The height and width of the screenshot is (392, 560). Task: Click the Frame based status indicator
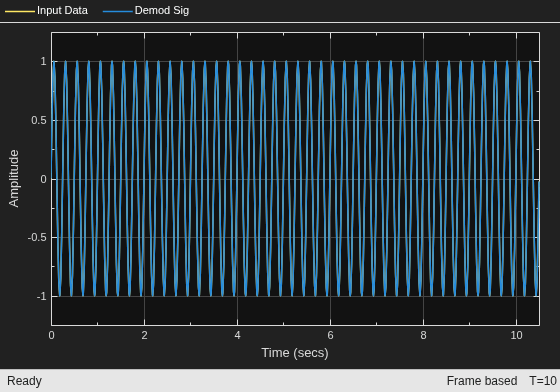(x=482, y=381)
